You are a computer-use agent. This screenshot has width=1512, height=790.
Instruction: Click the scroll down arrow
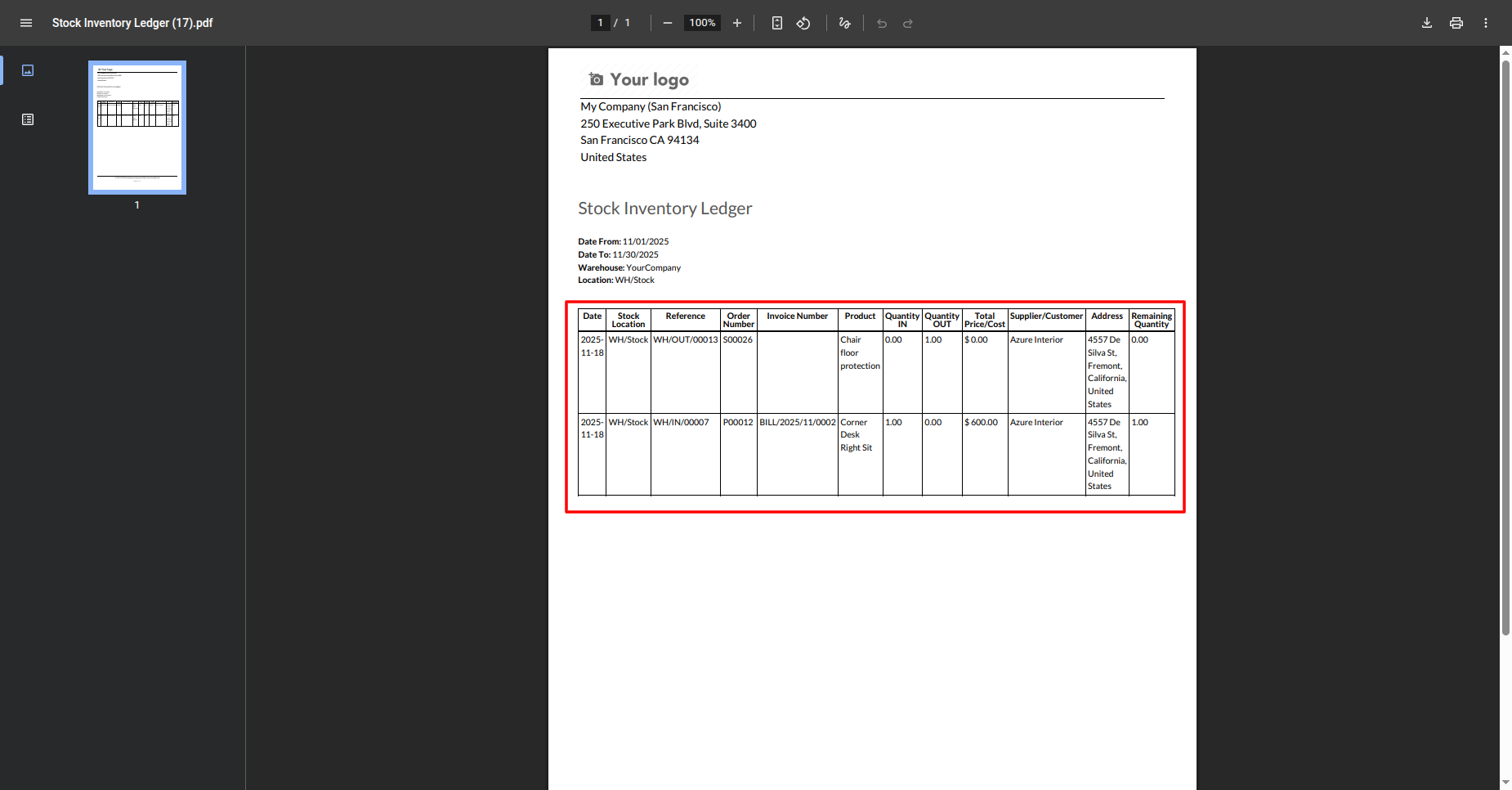[1505, 783]
